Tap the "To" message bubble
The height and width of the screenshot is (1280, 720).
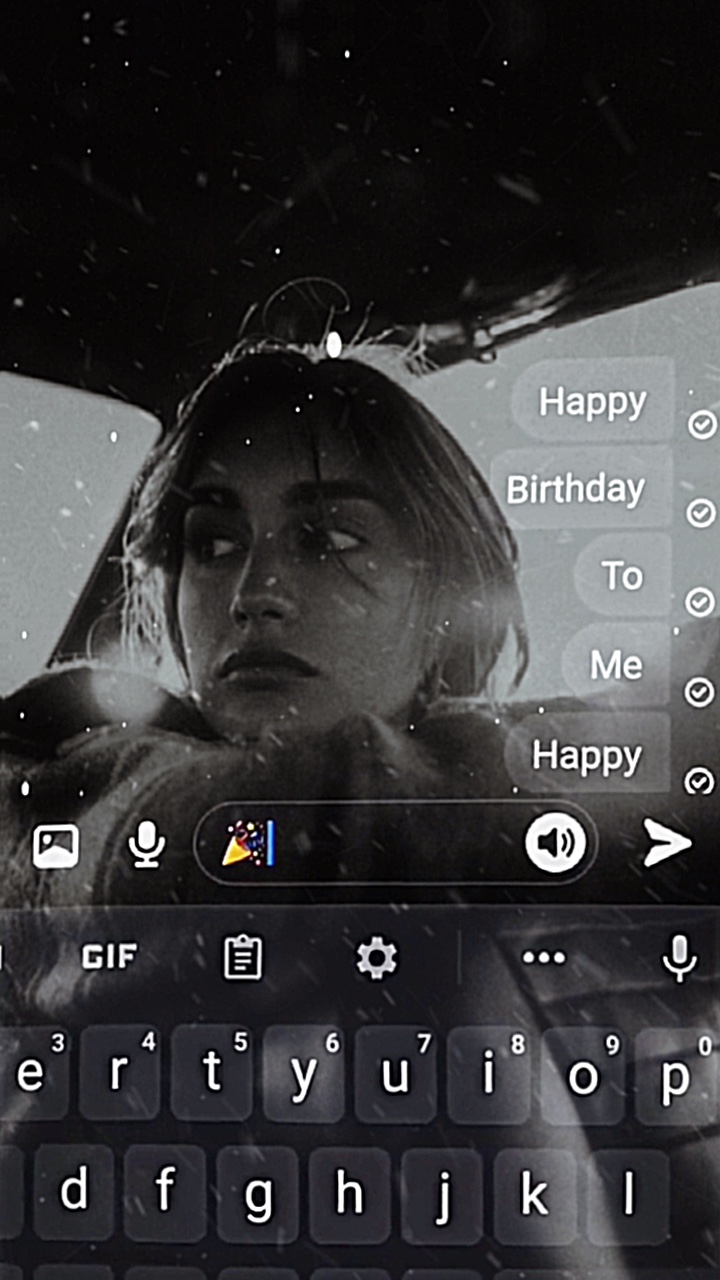coord(622,576)
